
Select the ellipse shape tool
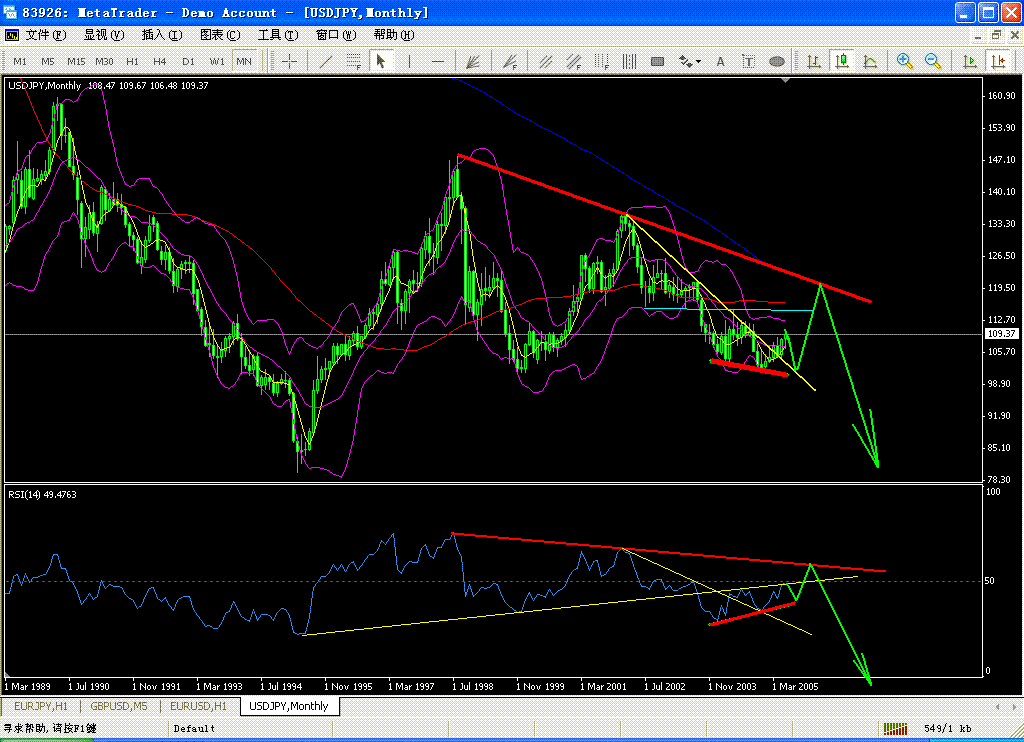[777, 61]
